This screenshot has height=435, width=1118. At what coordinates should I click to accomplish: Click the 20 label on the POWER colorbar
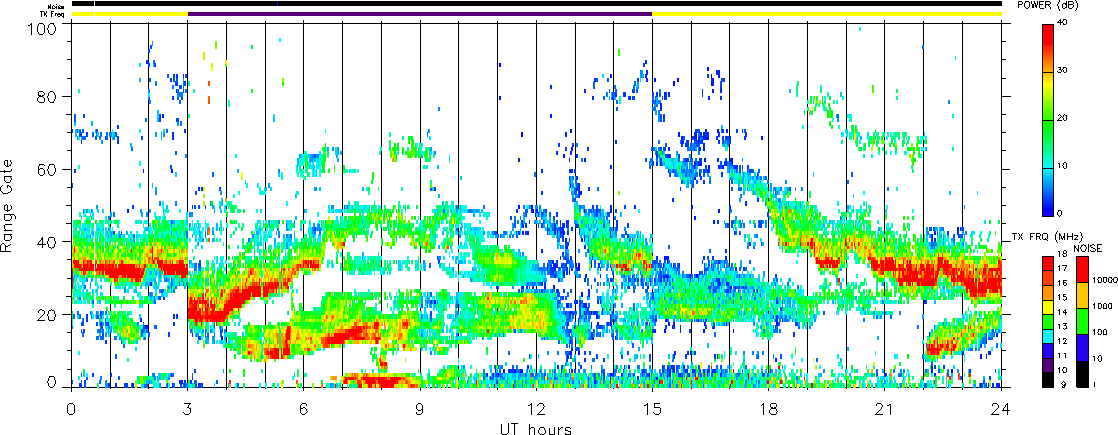pyautogui.click(x=1062, y=118)
